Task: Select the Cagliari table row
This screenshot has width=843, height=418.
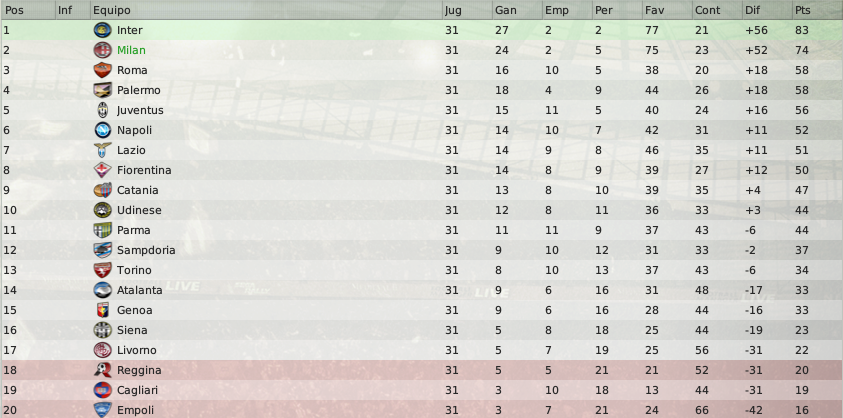Action: tap(422, 390)
